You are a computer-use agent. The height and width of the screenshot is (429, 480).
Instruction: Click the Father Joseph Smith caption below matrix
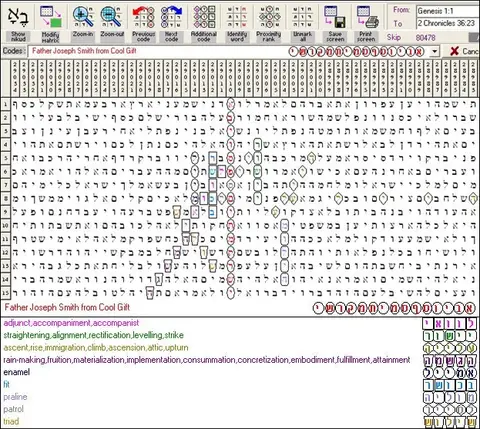(67, 307)
